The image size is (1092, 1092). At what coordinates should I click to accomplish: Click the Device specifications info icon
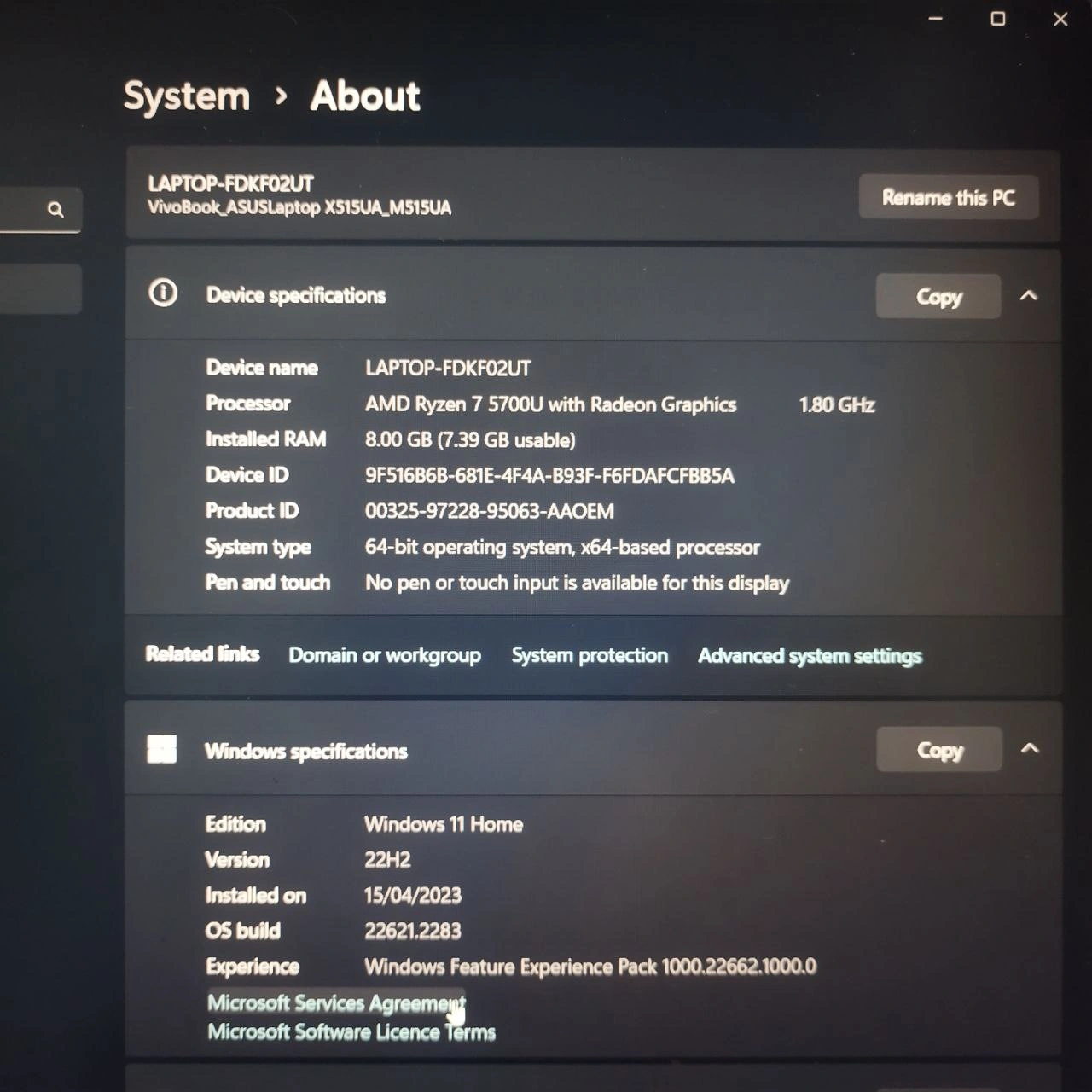163,293
